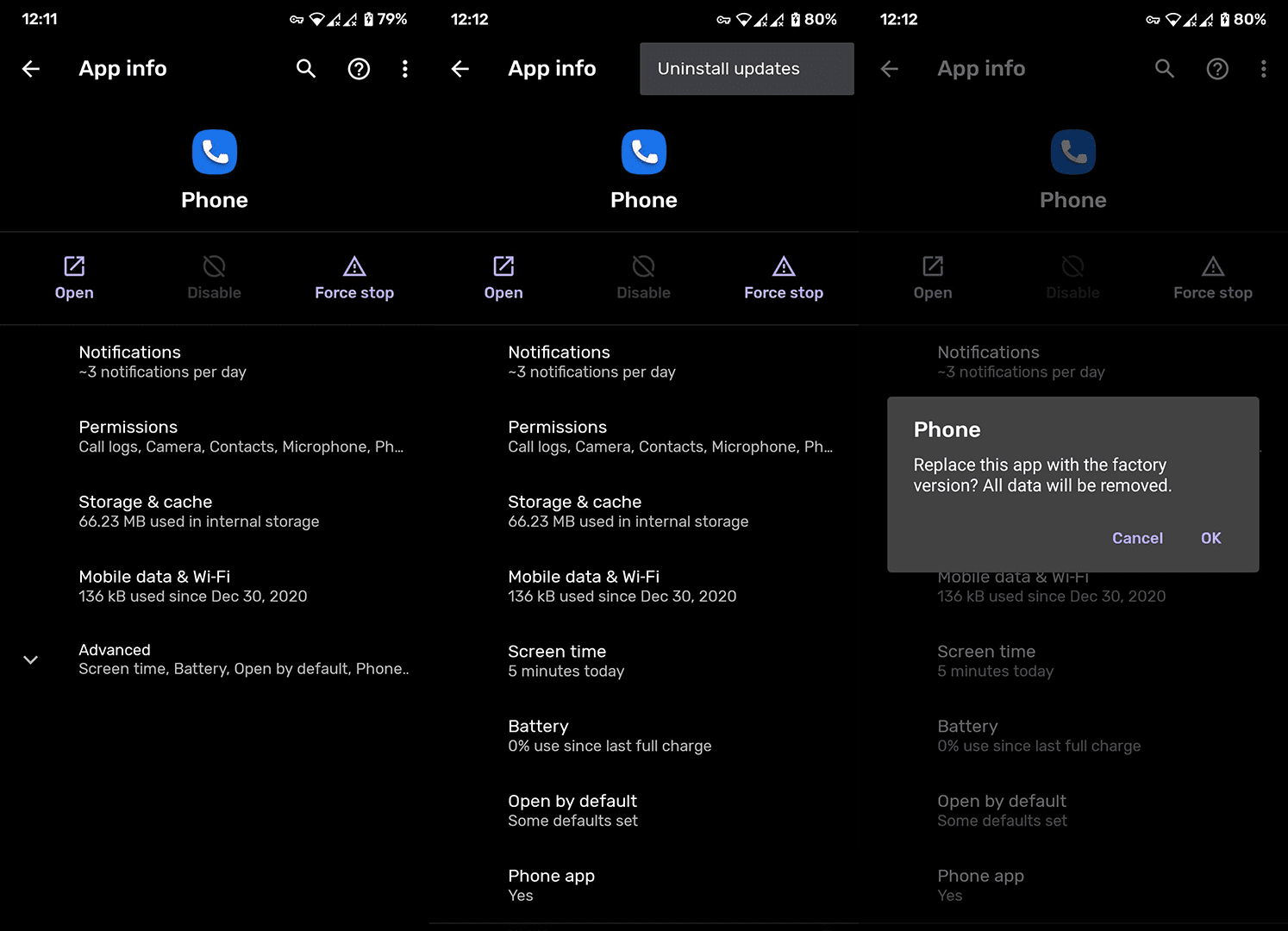This screenshot has width=1288, height=931.
Task: Tap Open icon in middle screen
Action: tap(503, 266)
